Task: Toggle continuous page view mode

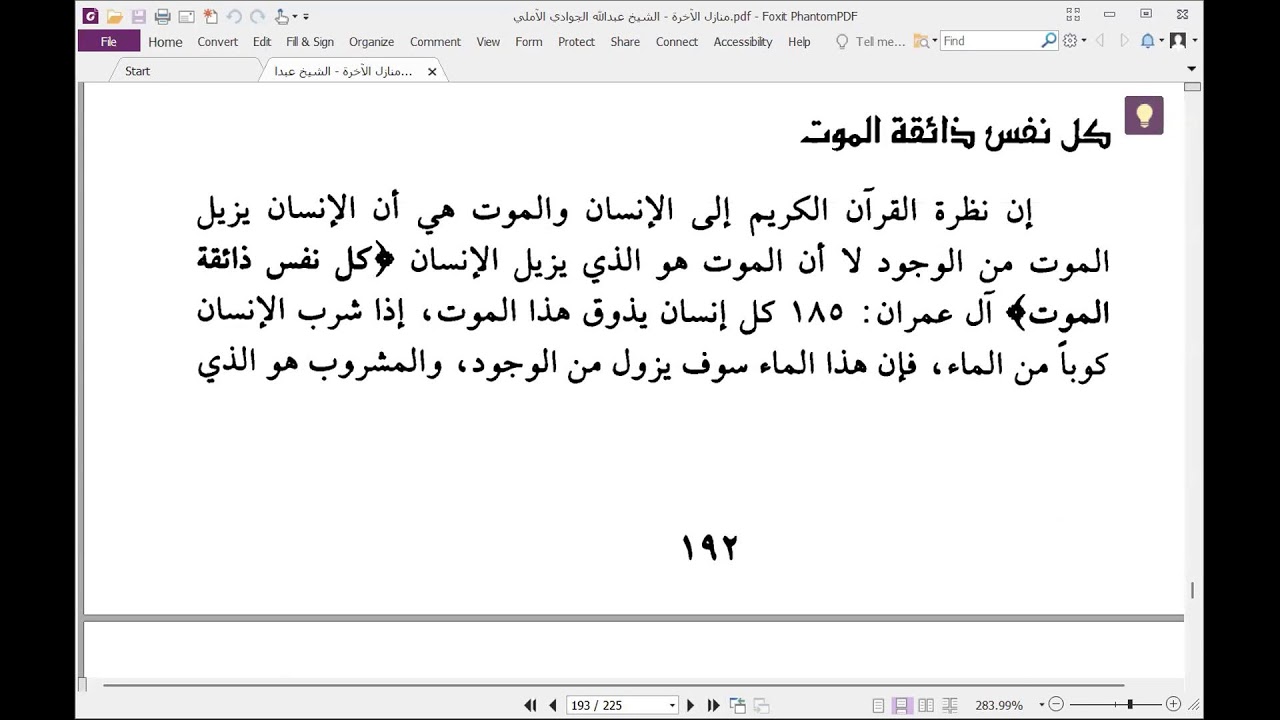Action: click(x=902, y=705)
